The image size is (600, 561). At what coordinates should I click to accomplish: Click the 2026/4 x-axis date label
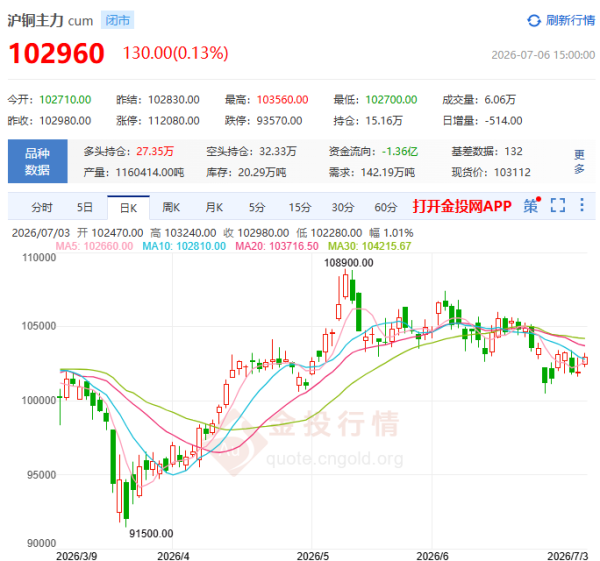click(173, 556)
